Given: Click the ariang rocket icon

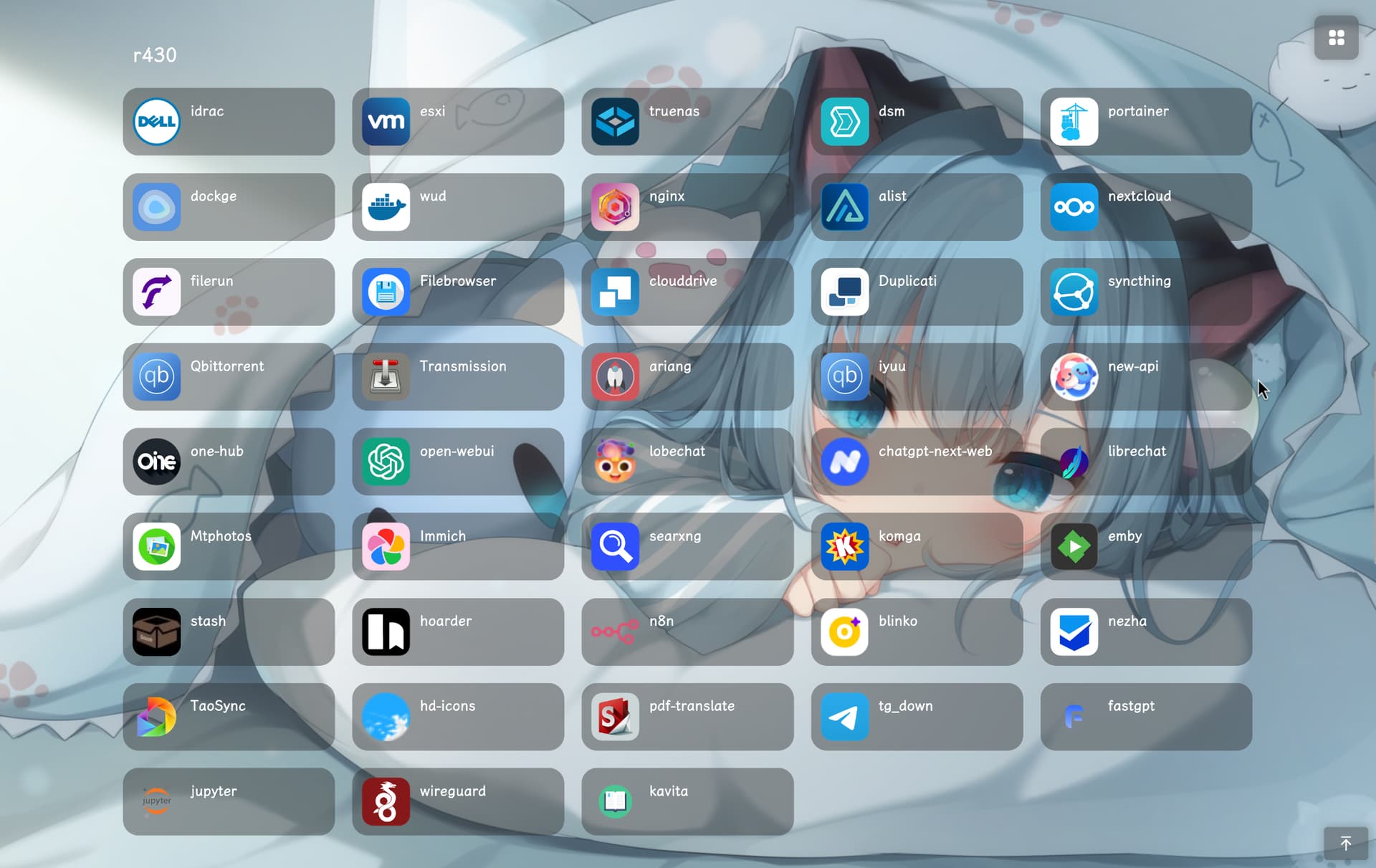Looking at the screenshot, I should click(615, 377).
